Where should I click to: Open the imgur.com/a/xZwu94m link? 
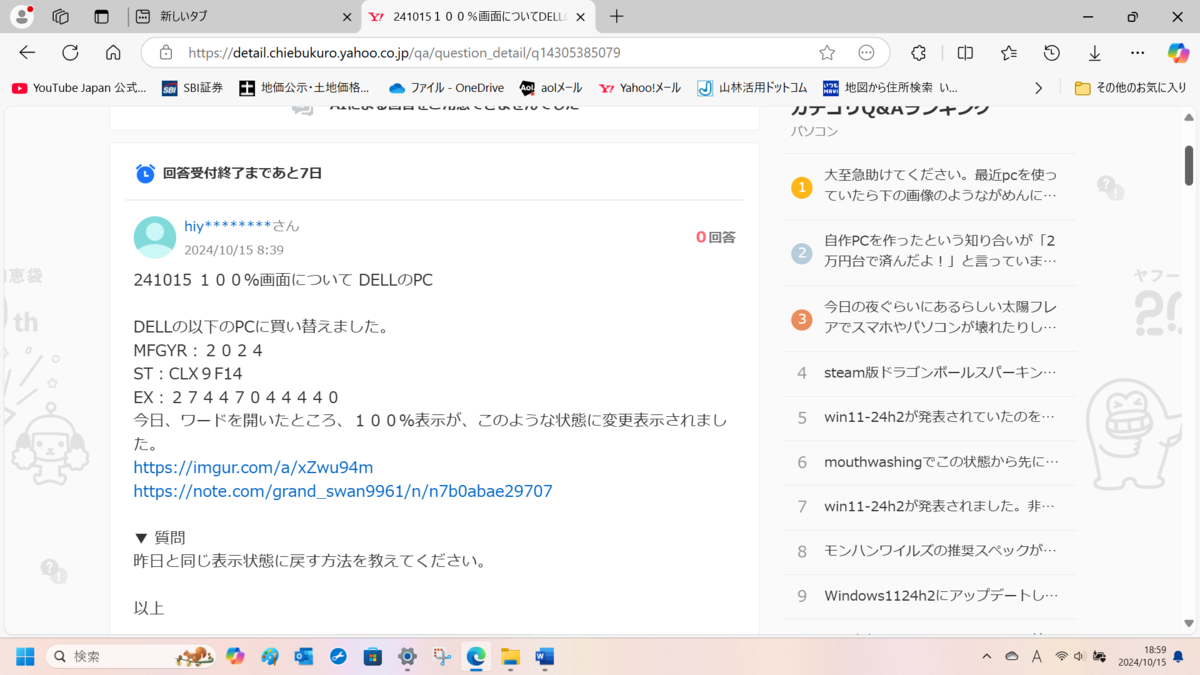click(x=253, y=467)
